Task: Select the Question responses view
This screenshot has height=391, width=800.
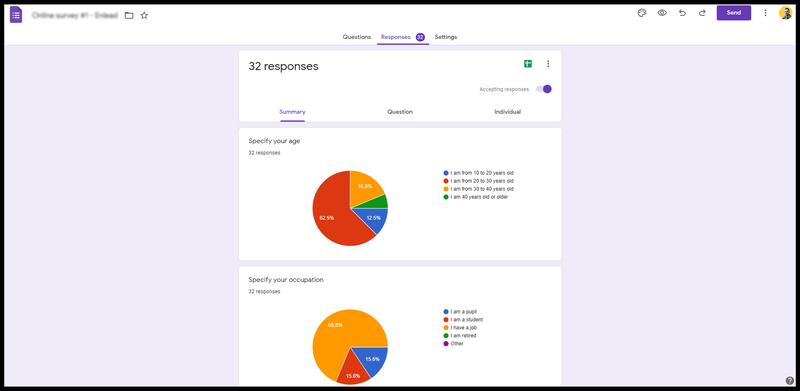Action: [x=400, y=112]
